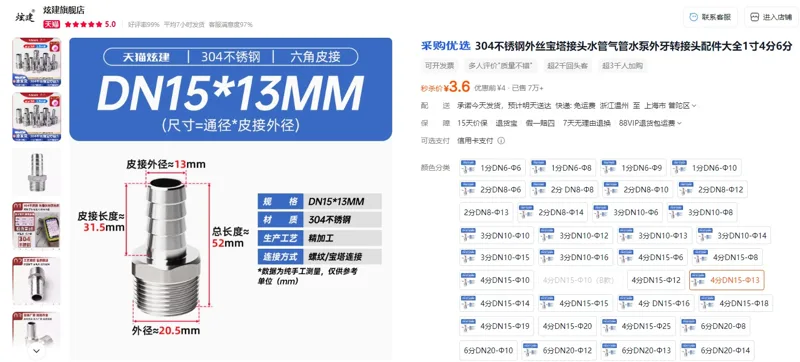
Task: Select the 3分DN10-Φ16 size
Action: (575, 257)
